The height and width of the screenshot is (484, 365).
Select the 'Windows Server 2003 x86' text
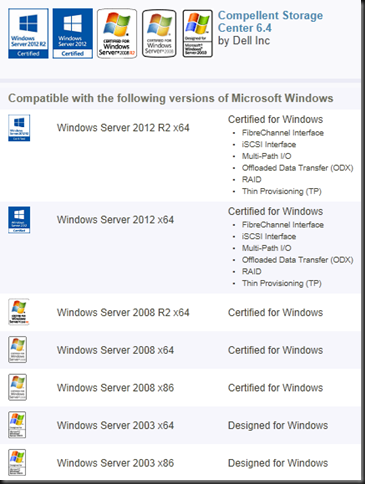point(115,463)
